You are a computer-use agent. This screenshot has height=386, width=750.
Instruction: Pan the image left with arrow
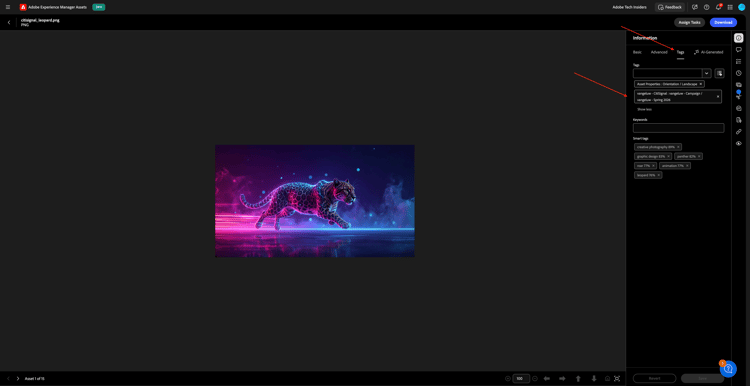click(x=547, y=378)
